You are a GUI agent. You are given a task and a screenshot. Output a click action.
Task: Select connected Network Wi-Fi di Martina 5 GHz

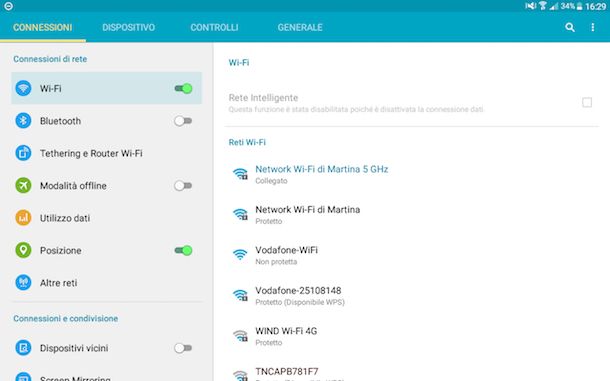click(412, 174)
